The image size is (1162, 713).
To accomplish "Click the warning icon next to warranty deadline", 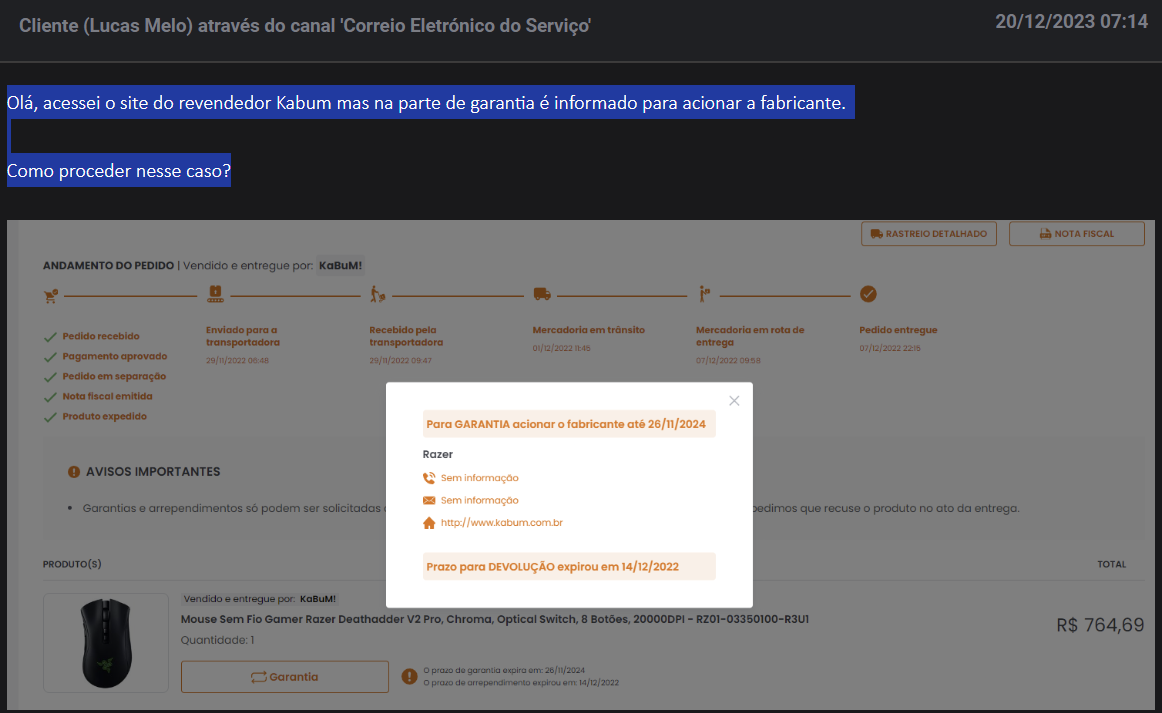I will pyautogui.click(x=409, y=677).
